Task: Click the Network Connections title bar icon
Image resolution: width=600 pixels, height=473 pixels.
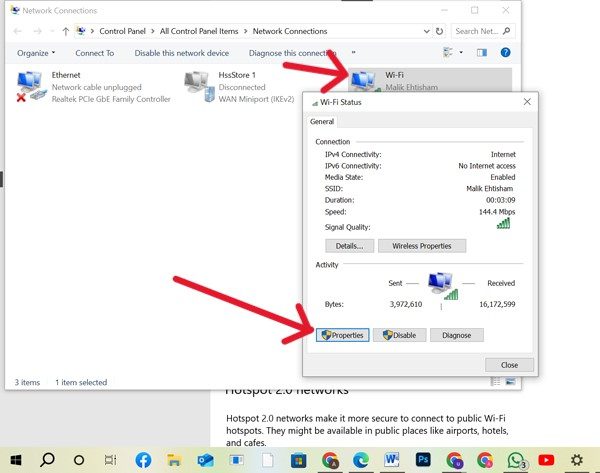Action: pyautogui.click(x=15, y=10)
